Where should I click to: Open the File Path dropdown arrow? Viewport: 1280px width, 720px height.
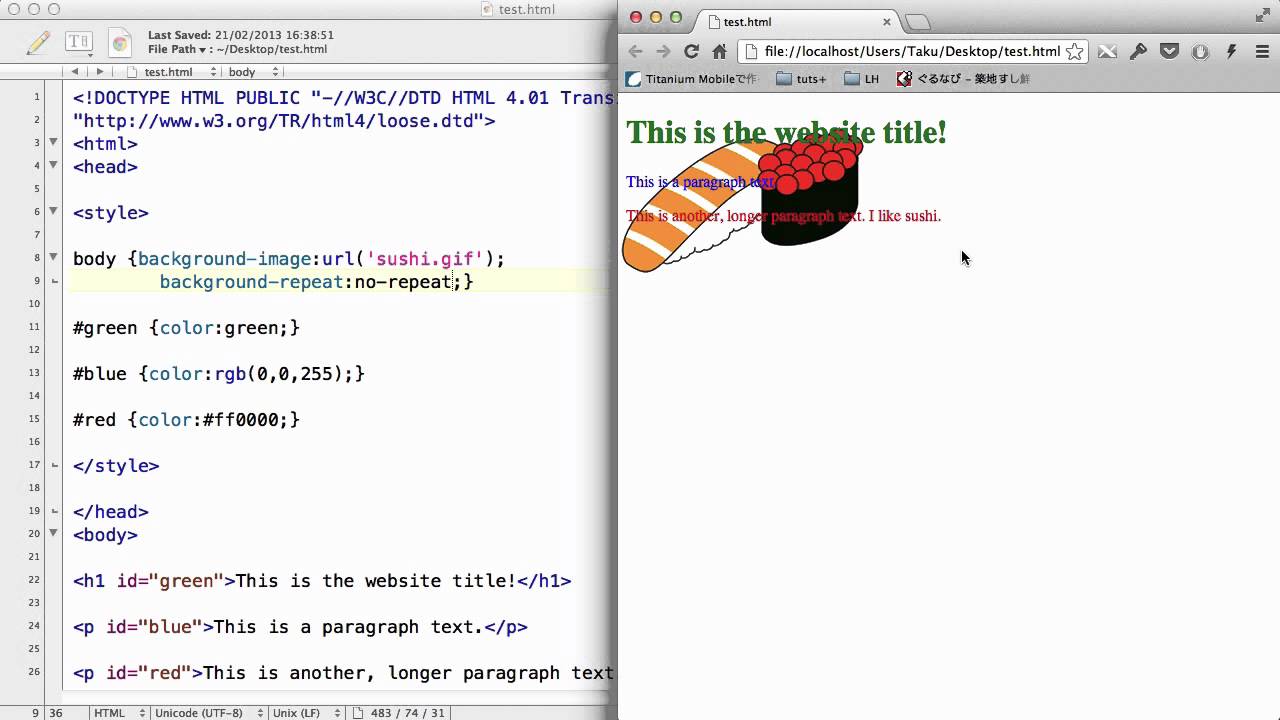click(203, 50)
